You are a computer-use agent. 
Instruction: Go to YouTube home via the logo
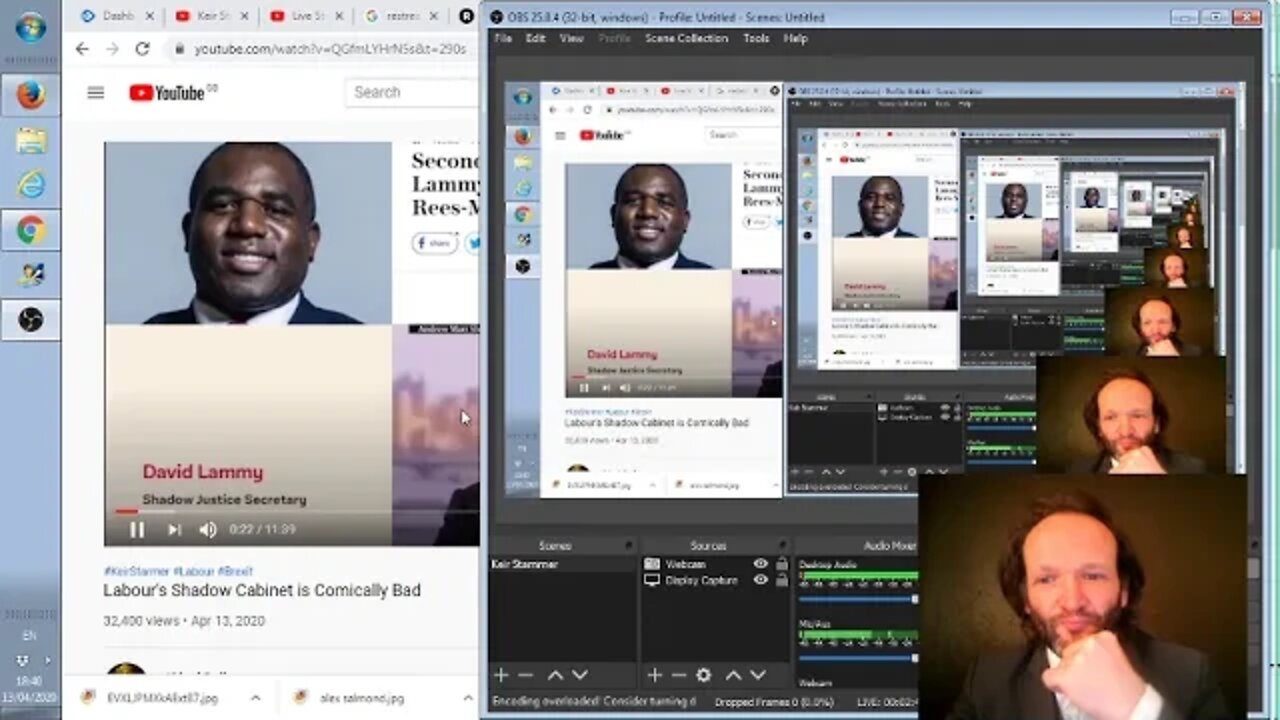point(168,93)
